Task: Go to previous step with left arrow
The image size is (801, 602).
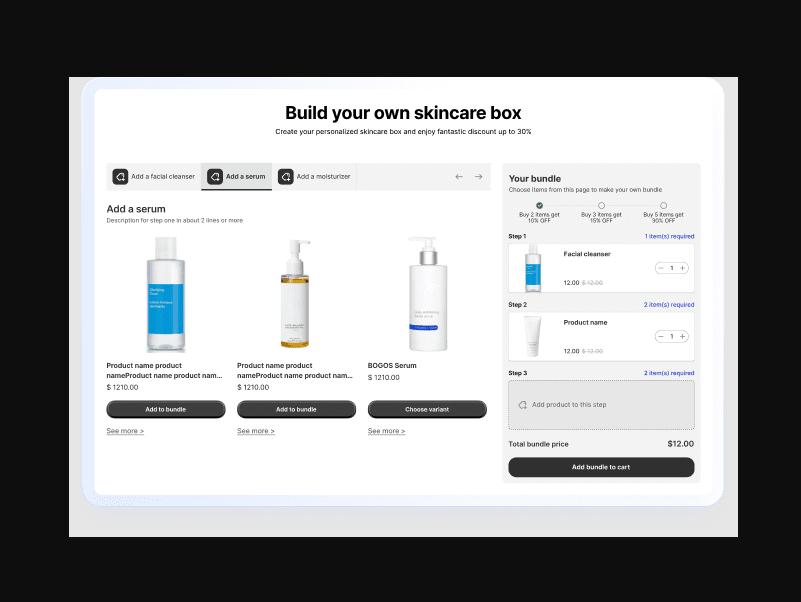Action: point(459,176)
